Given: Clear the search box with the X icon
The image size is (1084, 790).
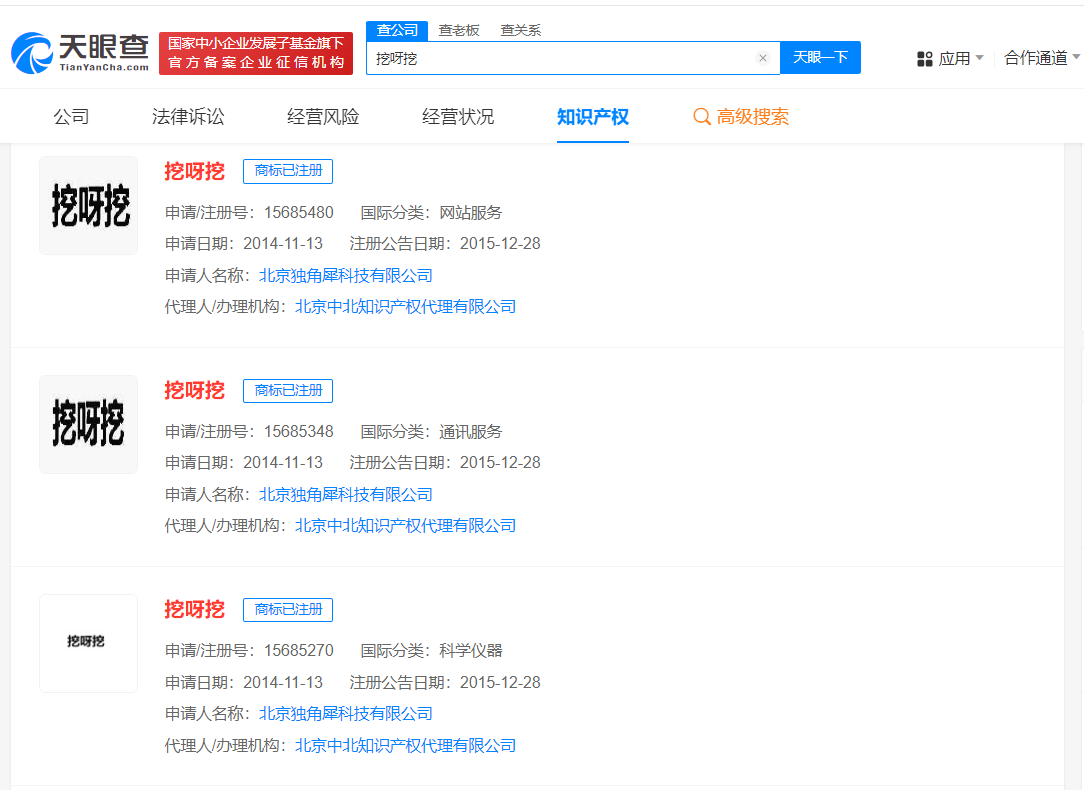Looking at the screenshot, I should click(763, 58).
